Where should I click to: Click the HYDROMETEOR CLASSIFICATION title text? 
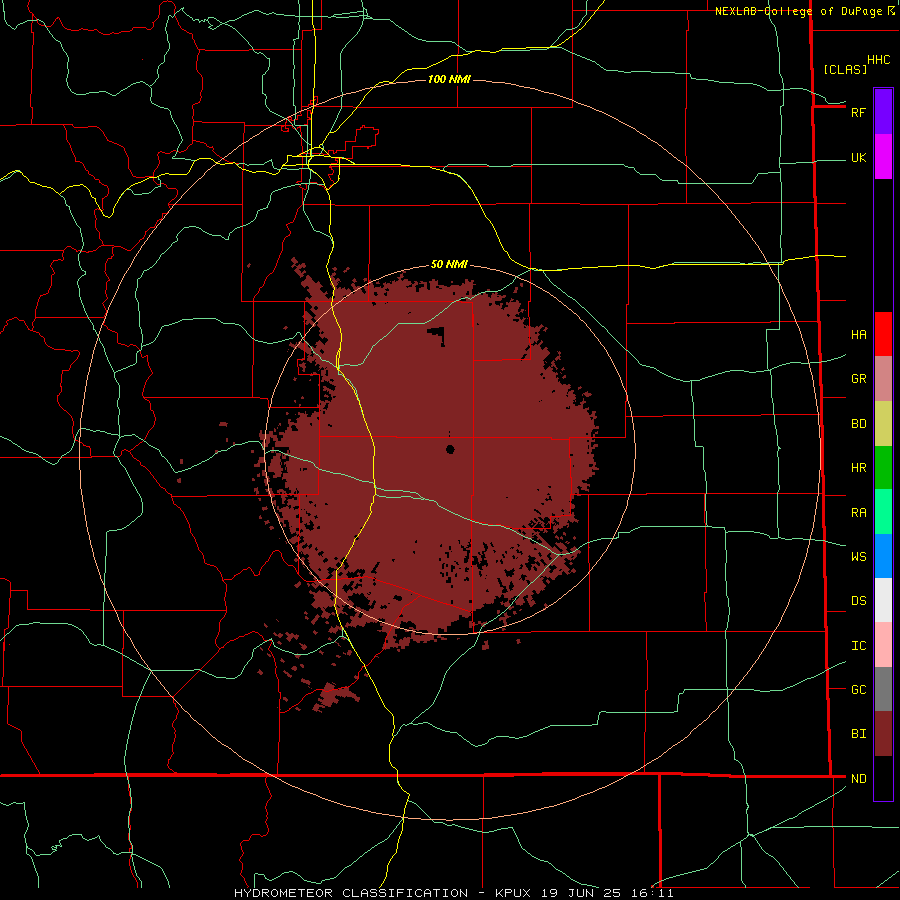(x=351, y=893)
